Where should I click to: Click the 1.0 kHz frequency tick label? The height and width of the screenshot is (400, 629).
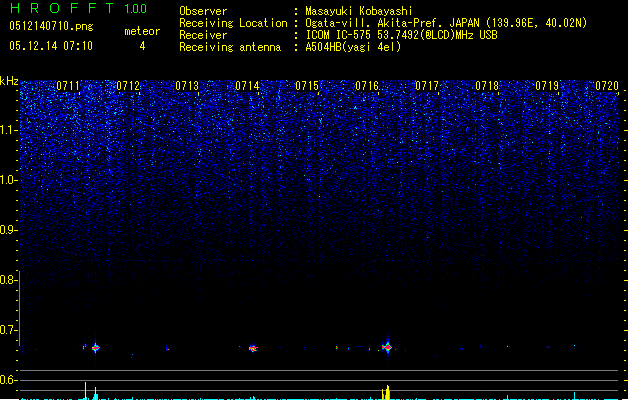[x=9, y=180]
